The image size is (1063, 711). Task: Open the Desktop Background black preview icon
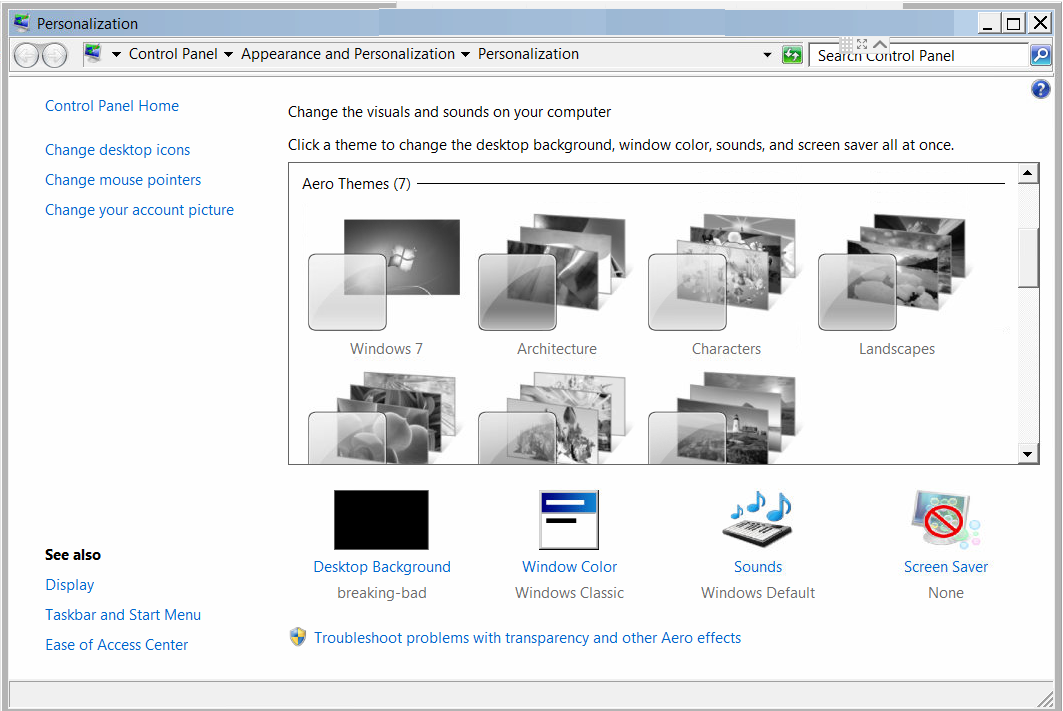(381, 520)
